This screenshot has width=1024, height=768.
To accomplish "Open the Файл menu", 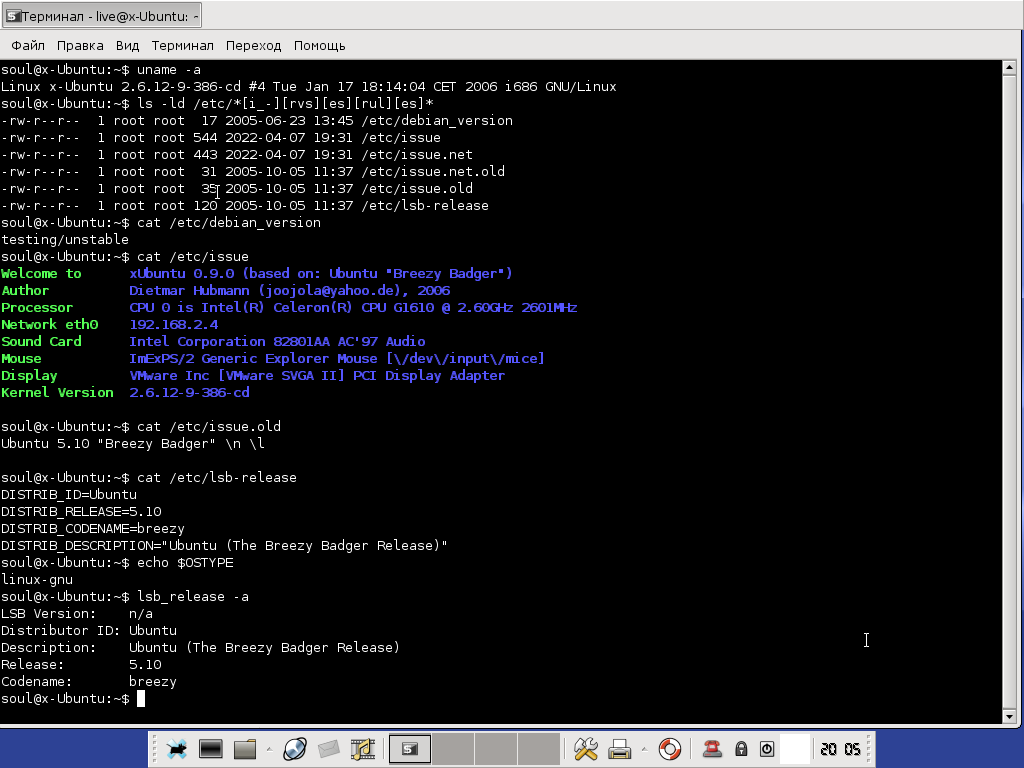I will click(28, 46).
